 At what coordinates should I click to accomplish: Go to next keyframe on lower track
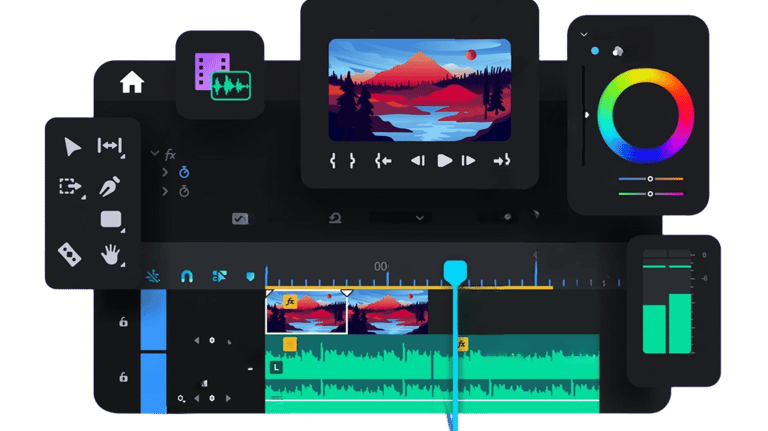tap(228, 398)
